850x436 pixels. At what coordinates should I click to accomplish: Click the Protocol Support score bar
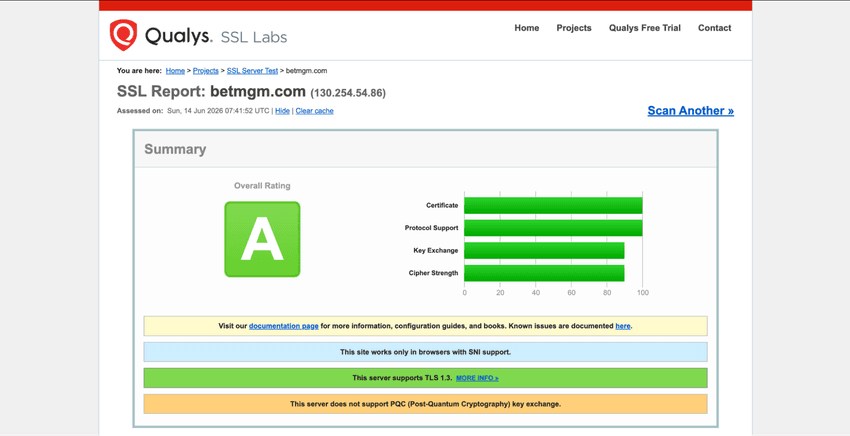[x=553, y=228]
